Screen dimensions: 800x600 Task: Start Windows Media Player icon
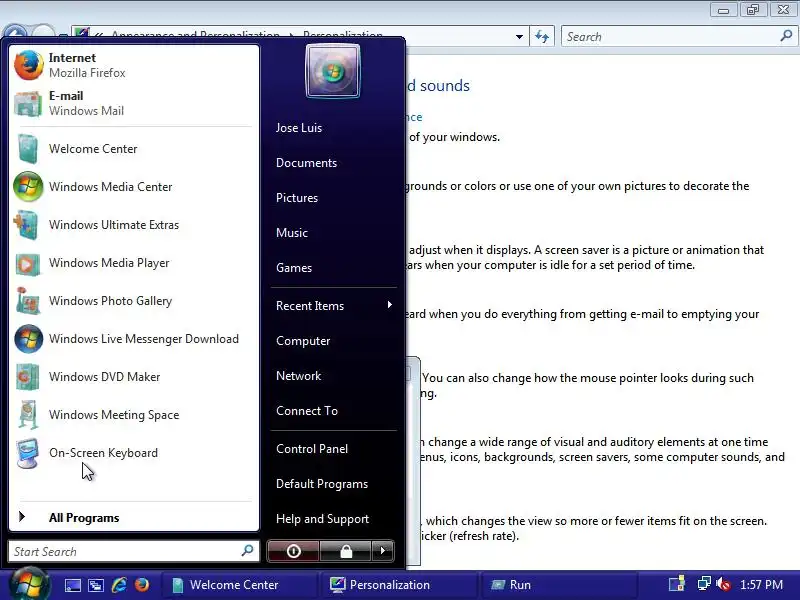tap(28, 264)
